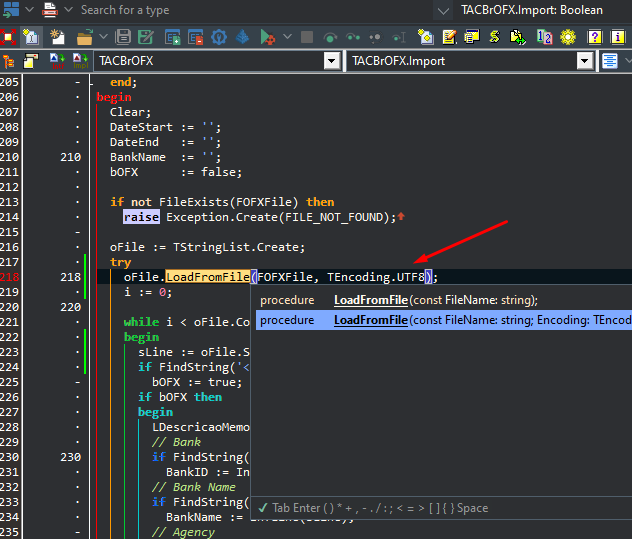This screenshot has height=539, width=632.
Task: Click the step over debug icon
Action: tap(330, 37)
